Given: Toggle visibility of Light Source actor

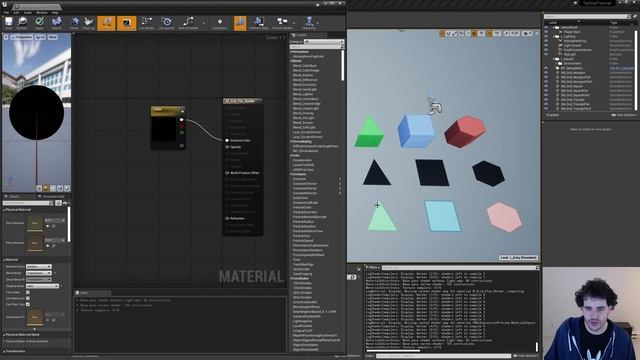Looking at the screenshot, I should [x=546, y=45].
